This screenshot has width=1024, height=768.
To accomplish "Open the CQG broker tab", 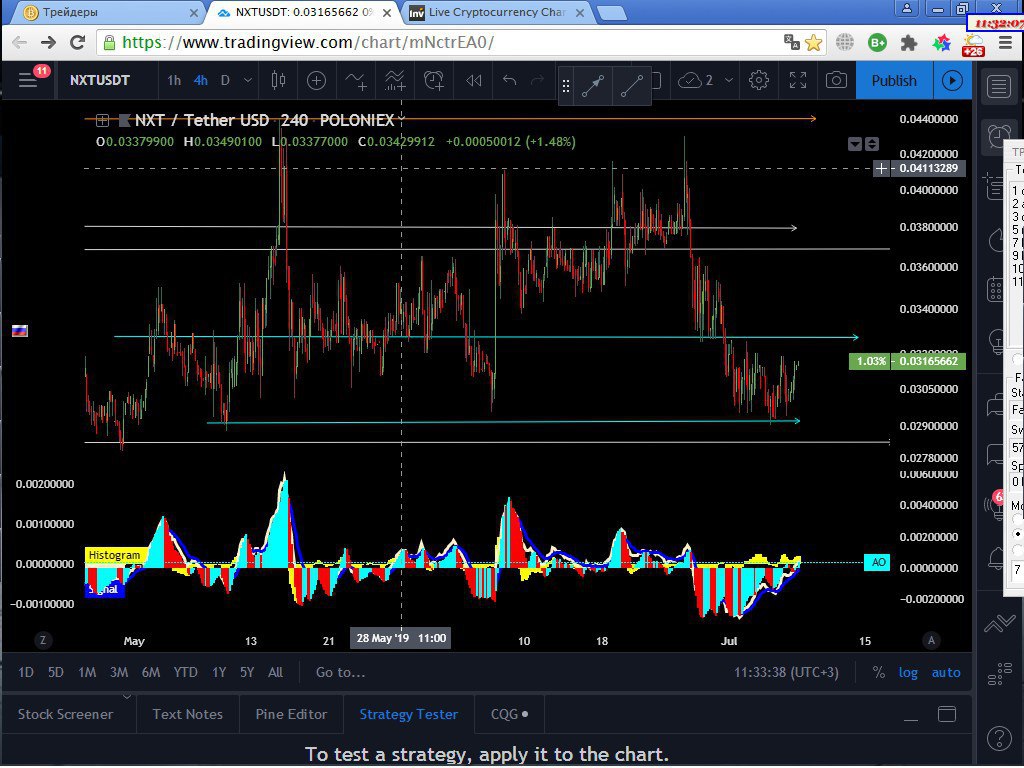I will (509, 714).
